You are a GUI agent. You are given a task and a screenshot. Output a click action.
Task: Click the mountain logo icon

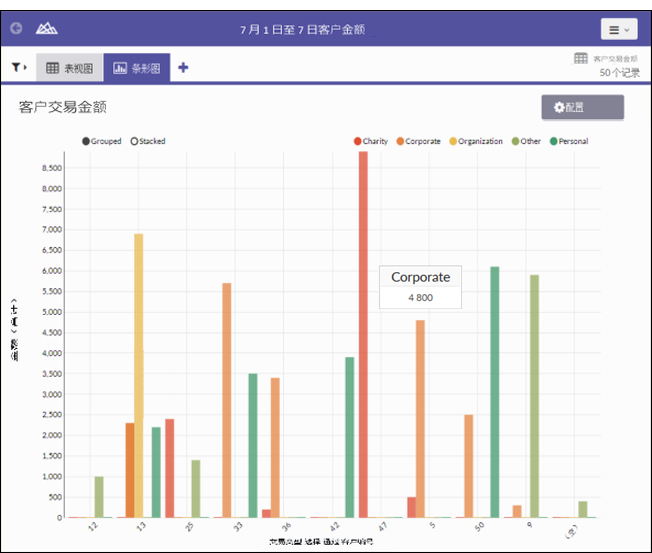46,29
